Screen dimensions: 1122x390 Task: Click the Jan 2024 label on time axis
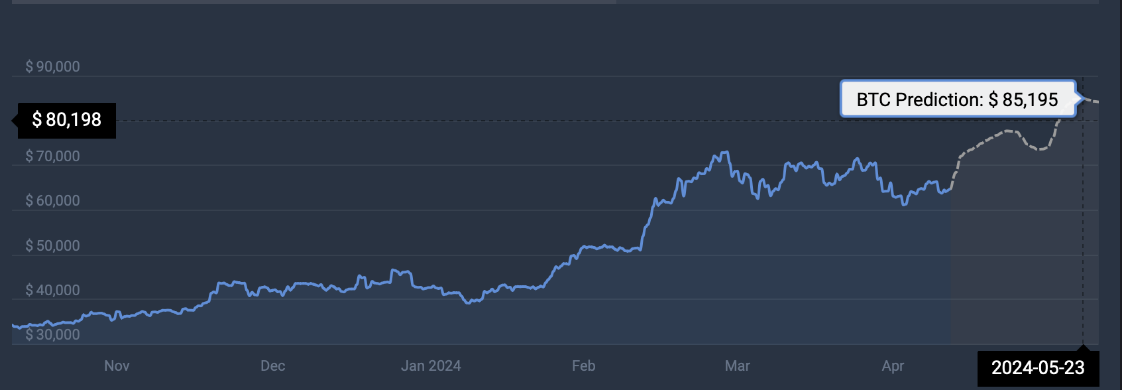tap(431, 366)
